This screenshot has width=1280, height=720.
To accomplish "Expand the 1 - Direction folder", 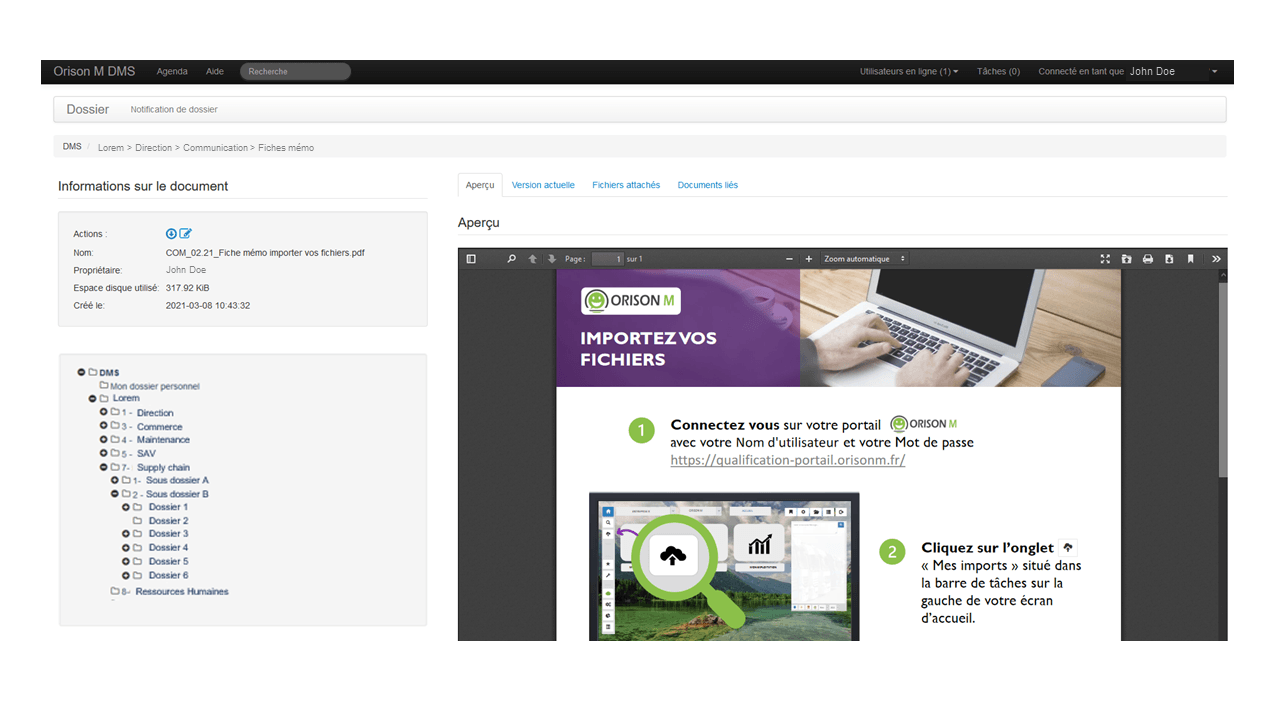I will (104, 412).
